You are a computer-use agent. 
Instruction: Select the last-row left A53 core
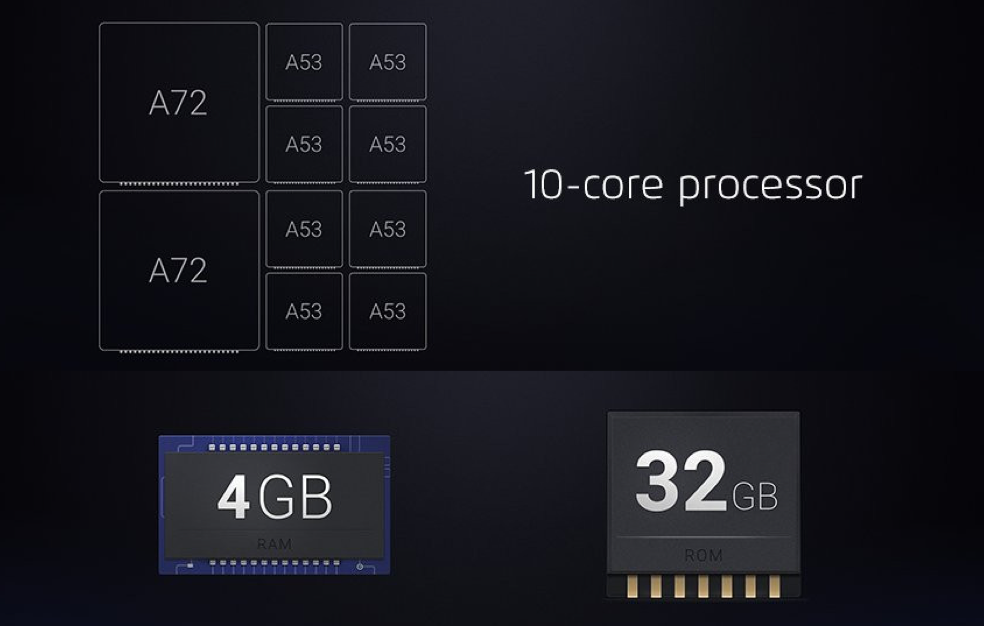(304, 311)
